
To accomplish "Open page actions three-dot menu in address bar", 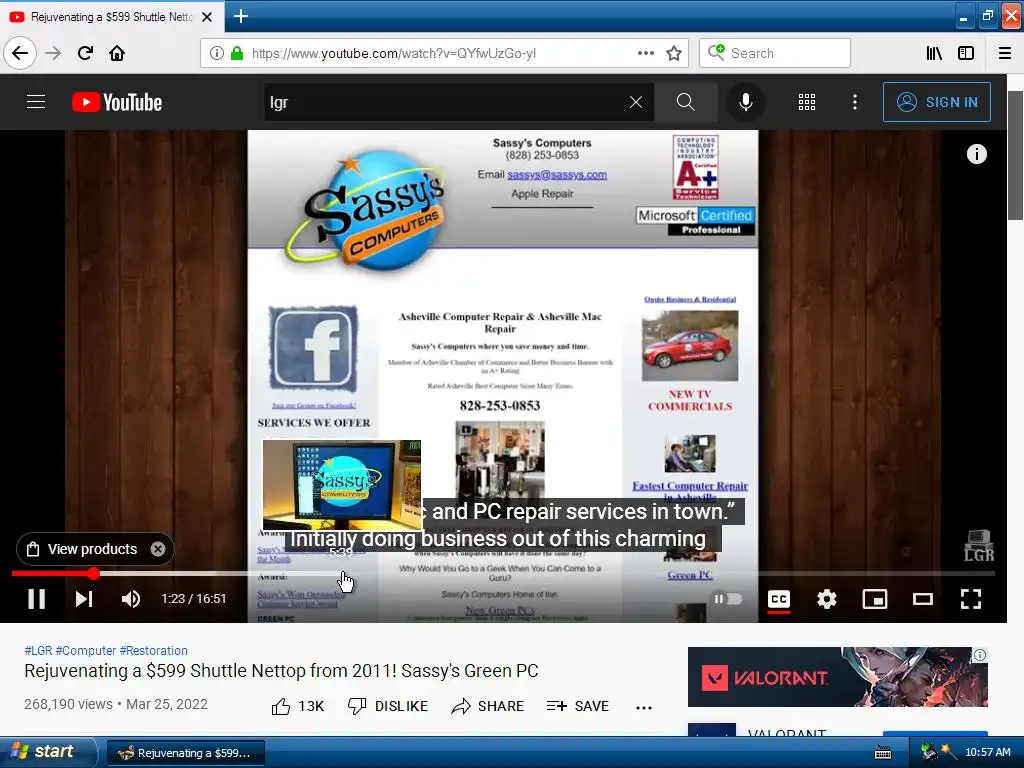I will click(646, 54).
